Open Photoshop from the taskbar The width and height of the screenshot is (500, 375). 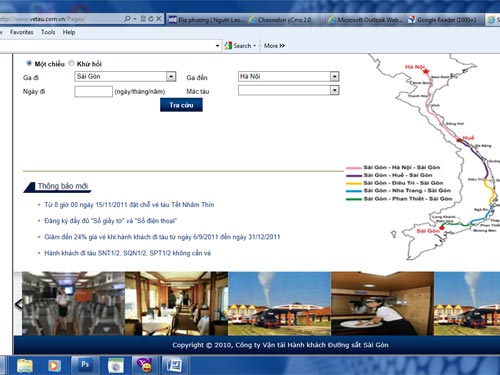85,365
